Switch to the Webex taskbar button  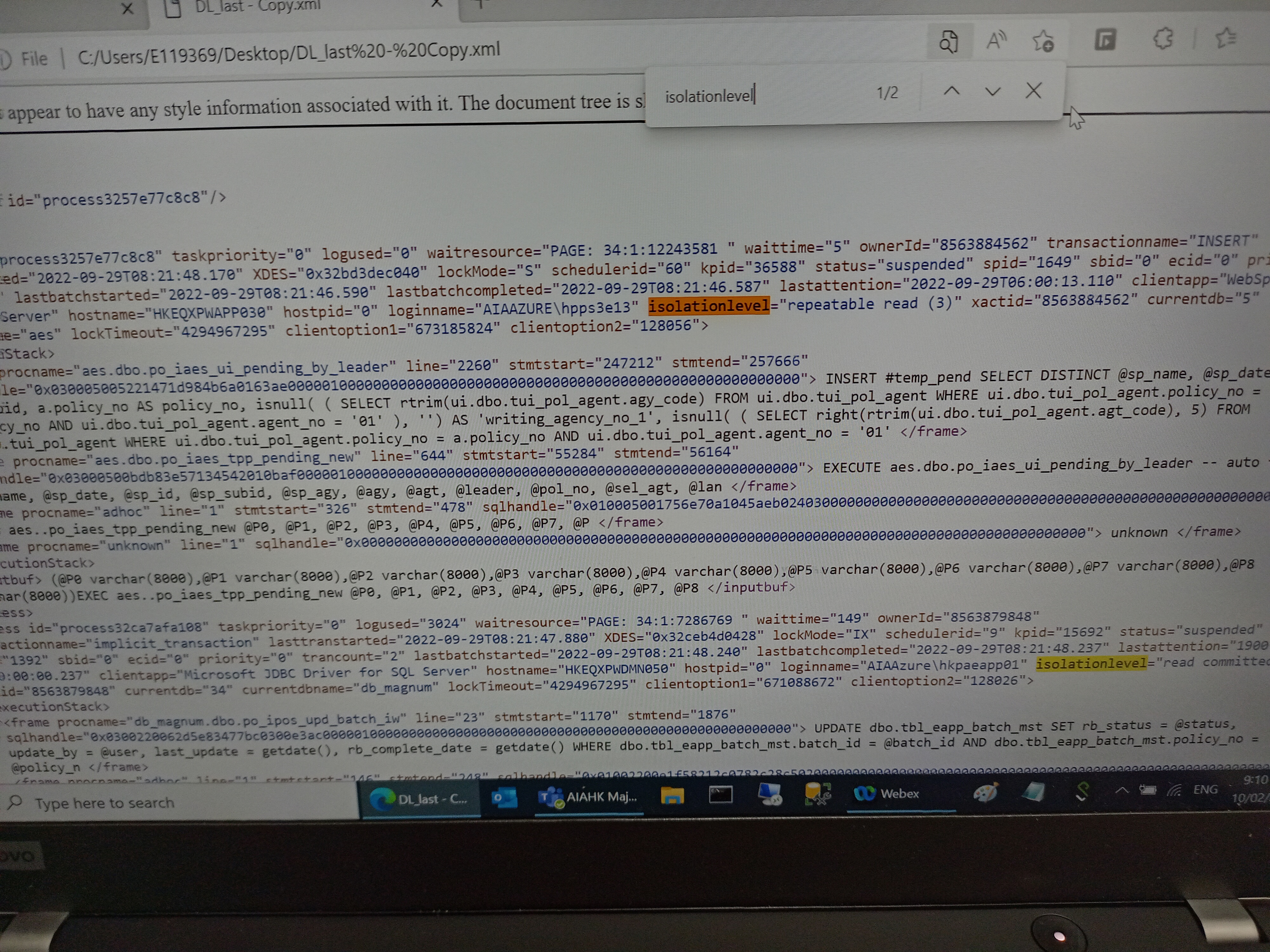click(888, 794)
